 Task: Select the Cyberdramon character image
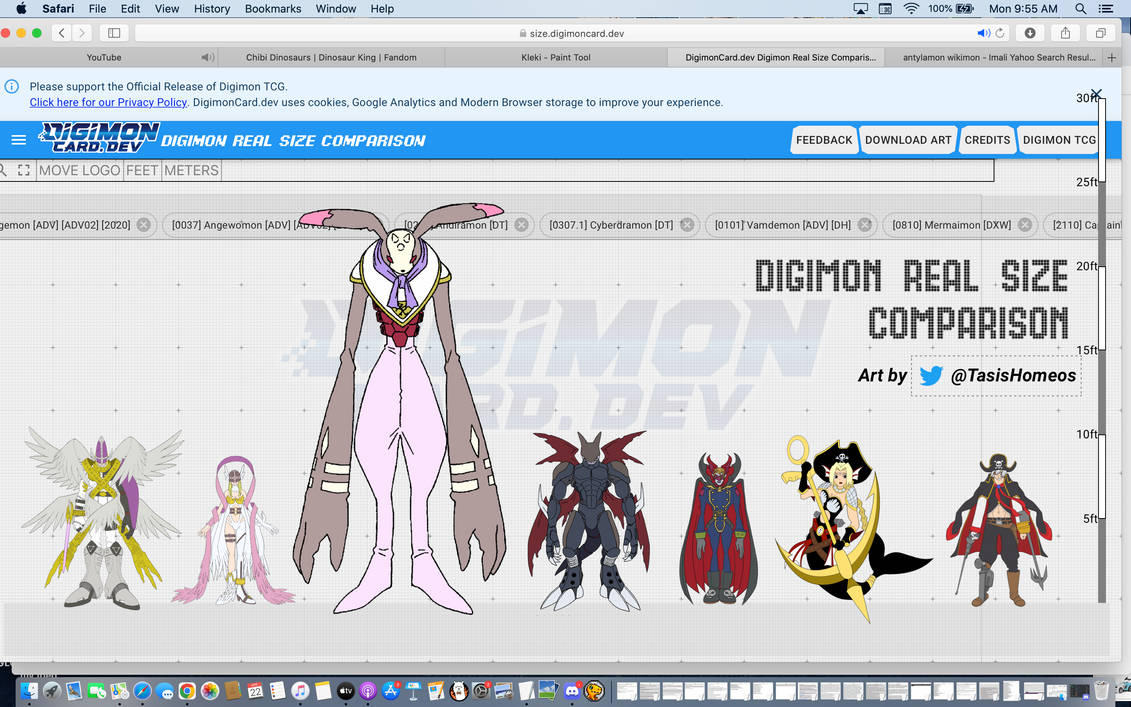pyautogui.click(x=589, y=520)
